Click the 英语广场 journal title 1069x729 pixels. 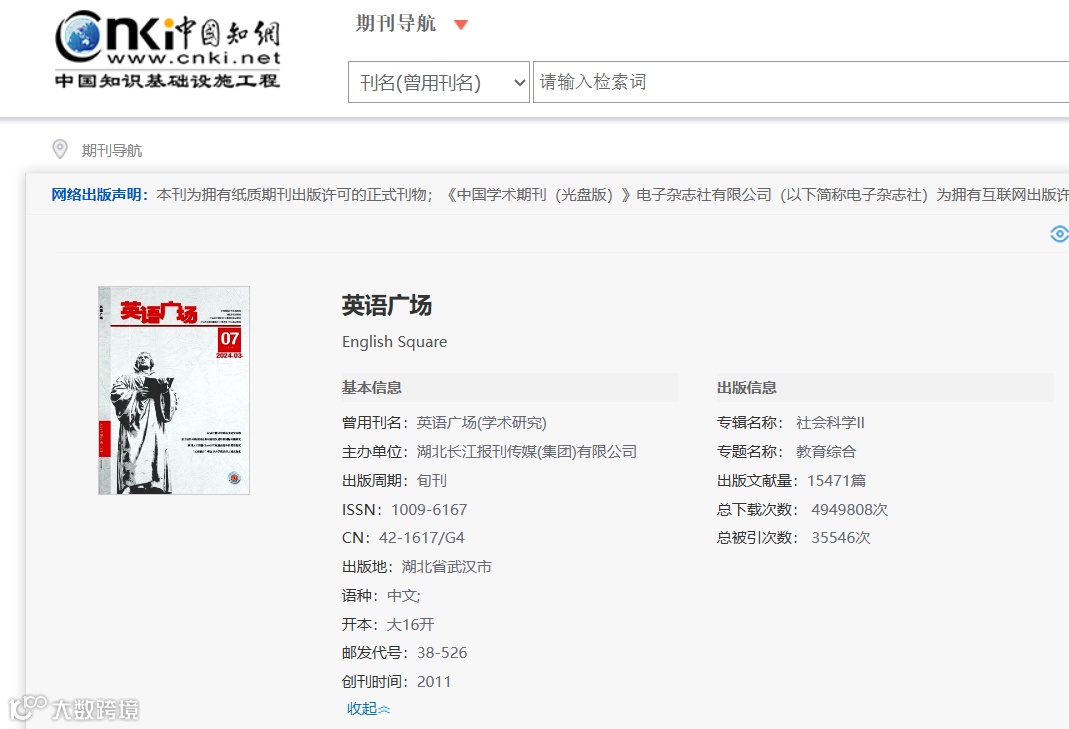(x=387, y=306)
